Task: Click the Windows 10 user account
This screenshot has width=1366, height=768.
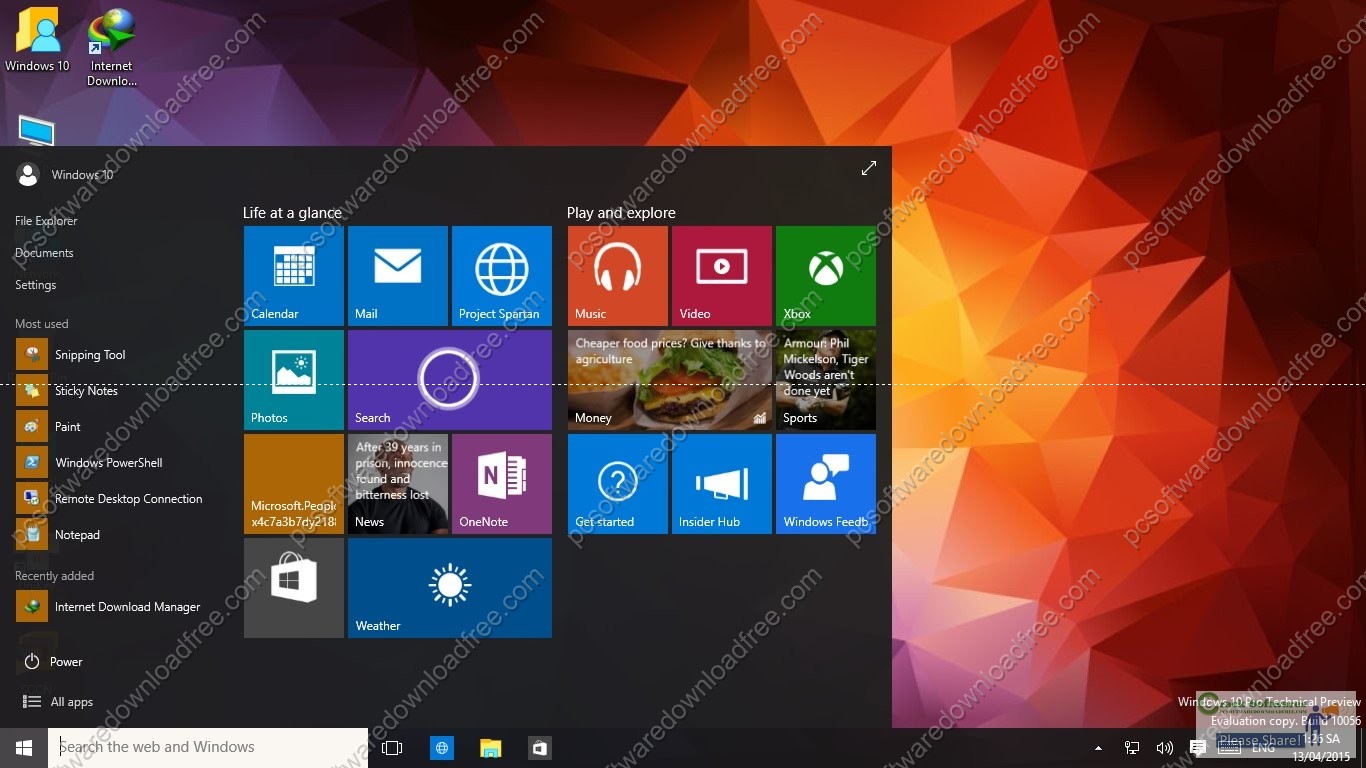Action: (x=64, y=174)
